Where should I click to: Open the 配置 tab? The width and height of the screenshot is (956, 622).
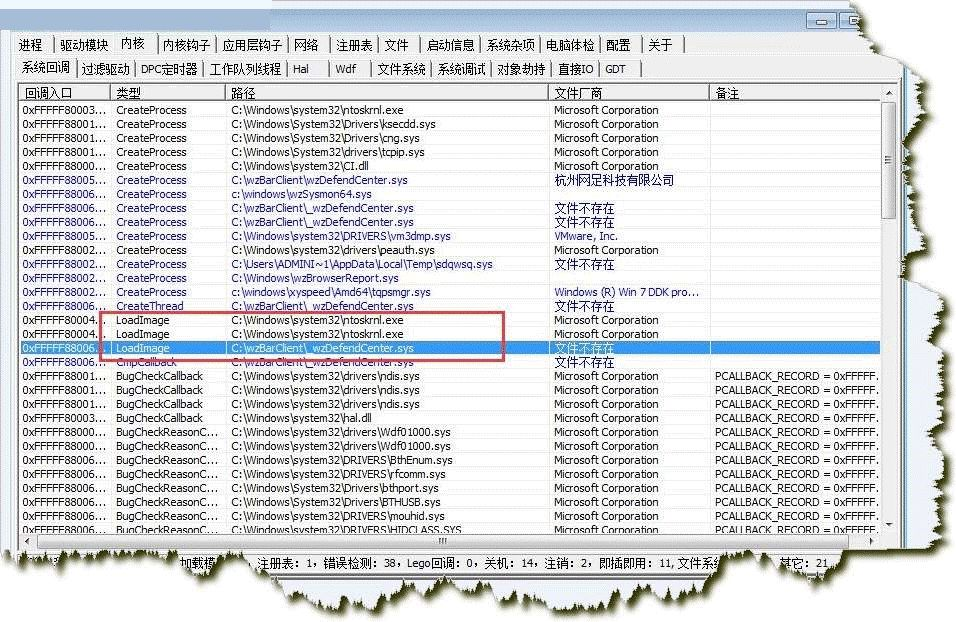click(x=618, y=45)
